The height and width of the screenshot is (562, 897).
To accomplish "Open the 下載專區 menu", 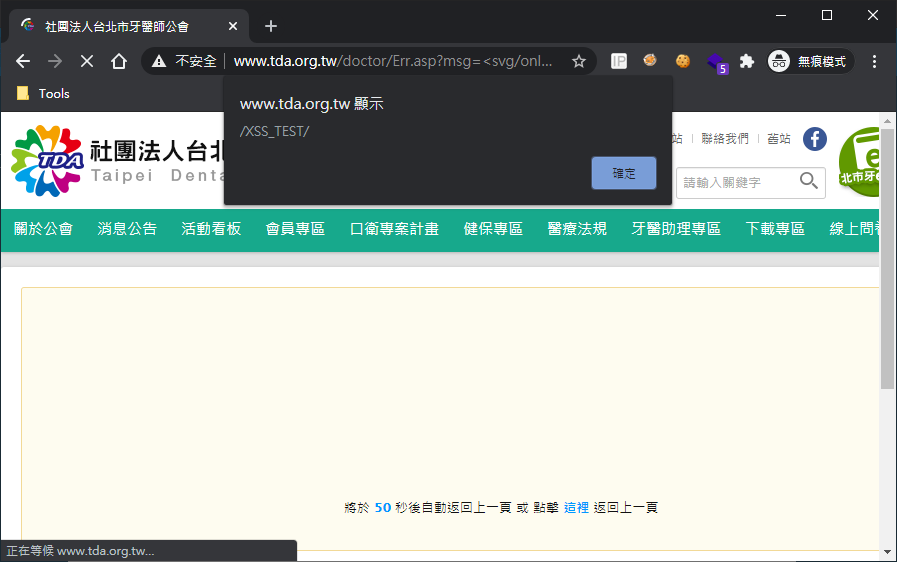I will 775,229.
